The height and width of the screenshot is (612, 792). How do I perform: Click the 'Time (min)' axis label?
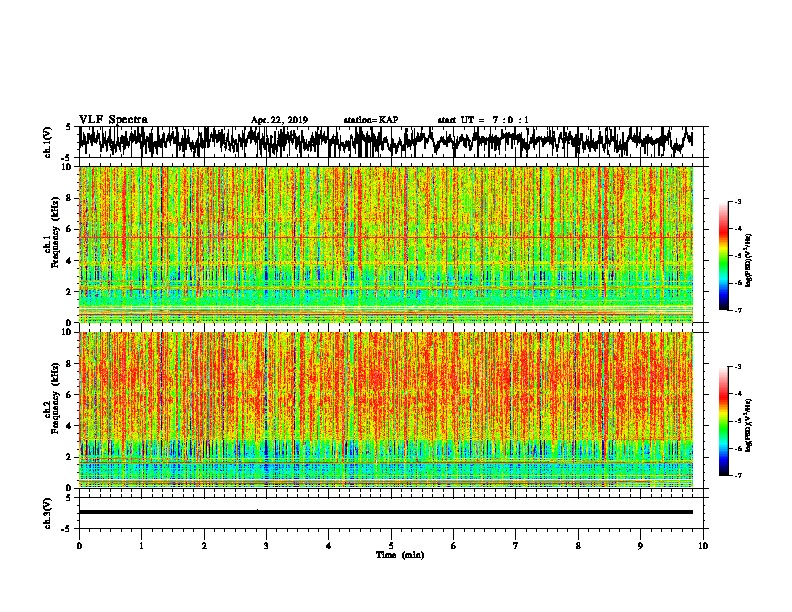tap(400, 555)
